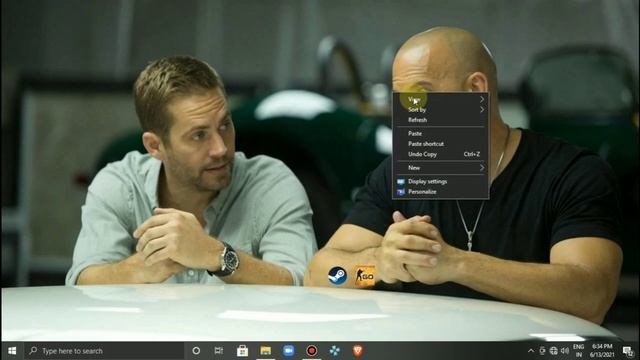Click the ENG IN language indicator

[x=578, y=351]
